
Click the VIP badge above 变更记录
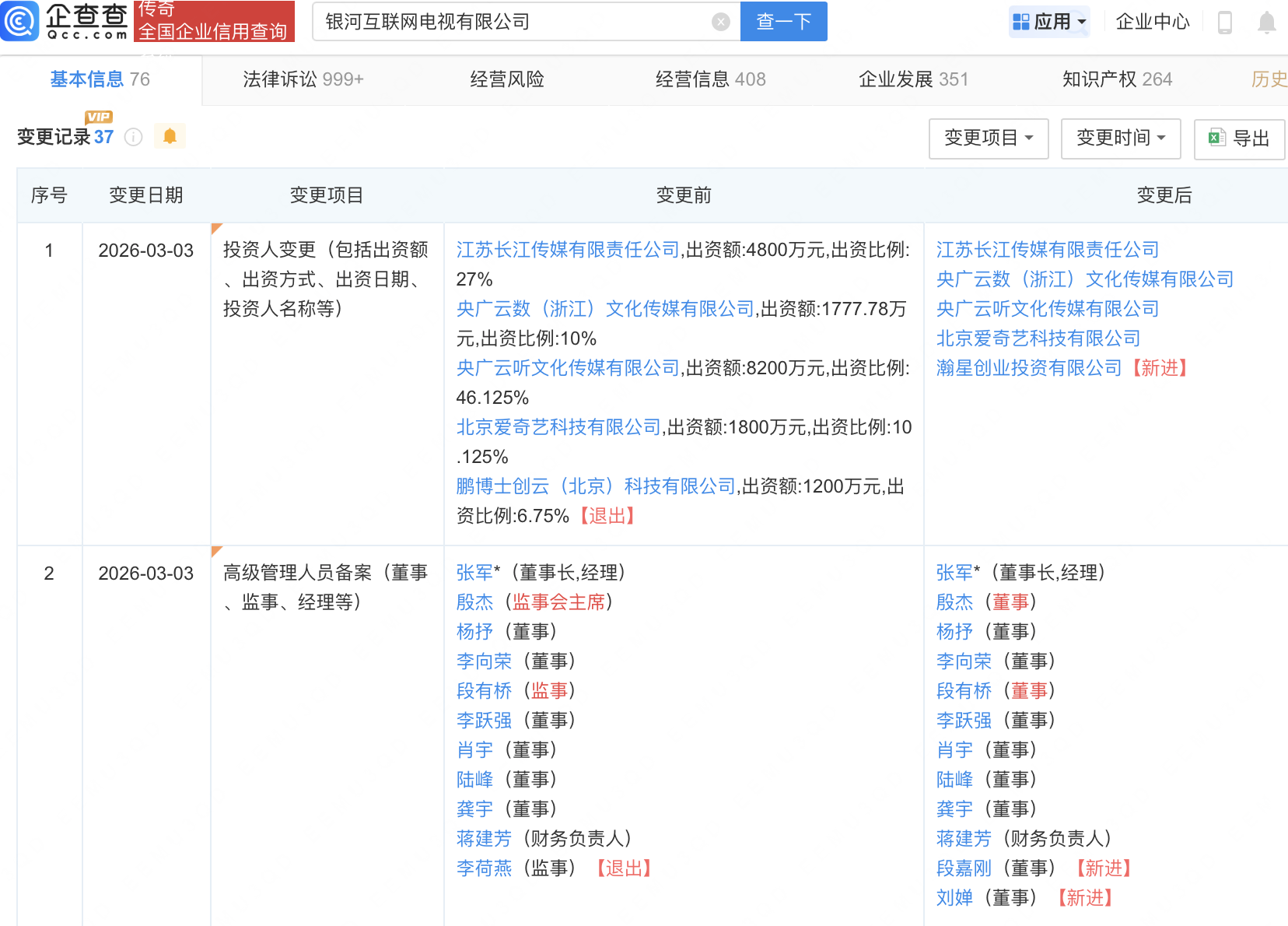[99, 117]
